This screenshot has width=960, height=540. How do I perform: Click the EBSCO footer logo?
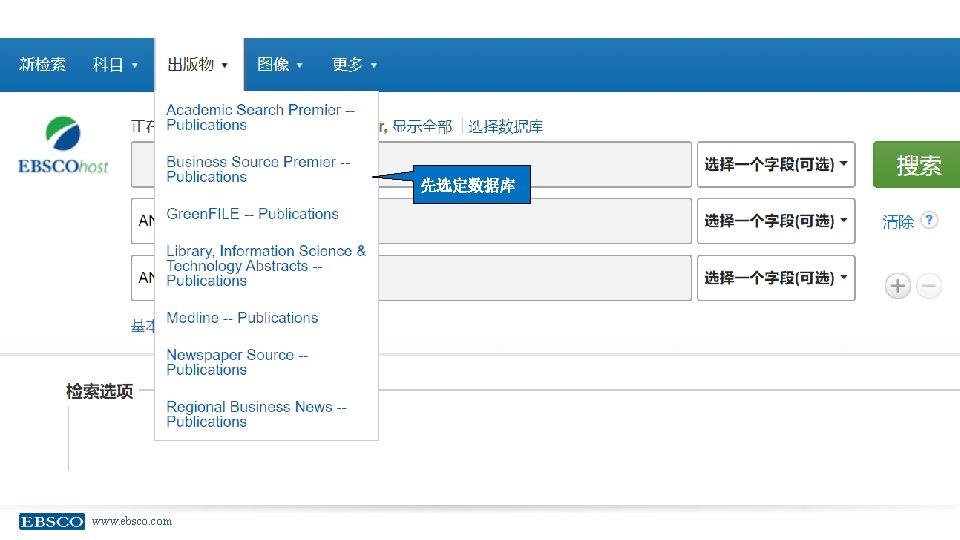point(51,521)
